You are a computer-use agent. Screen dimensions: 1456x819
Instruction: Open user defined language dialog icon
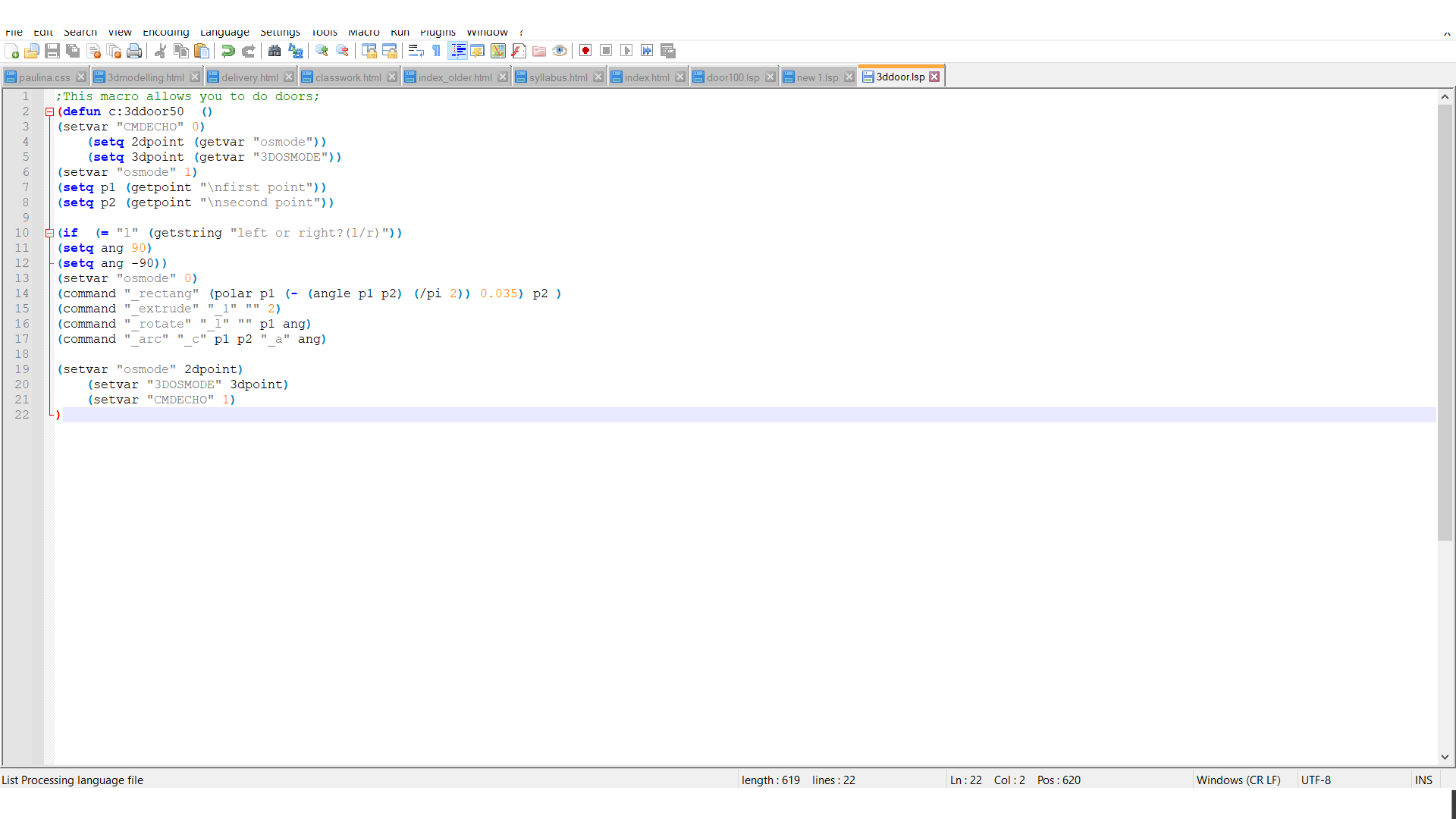click(478, 51)
